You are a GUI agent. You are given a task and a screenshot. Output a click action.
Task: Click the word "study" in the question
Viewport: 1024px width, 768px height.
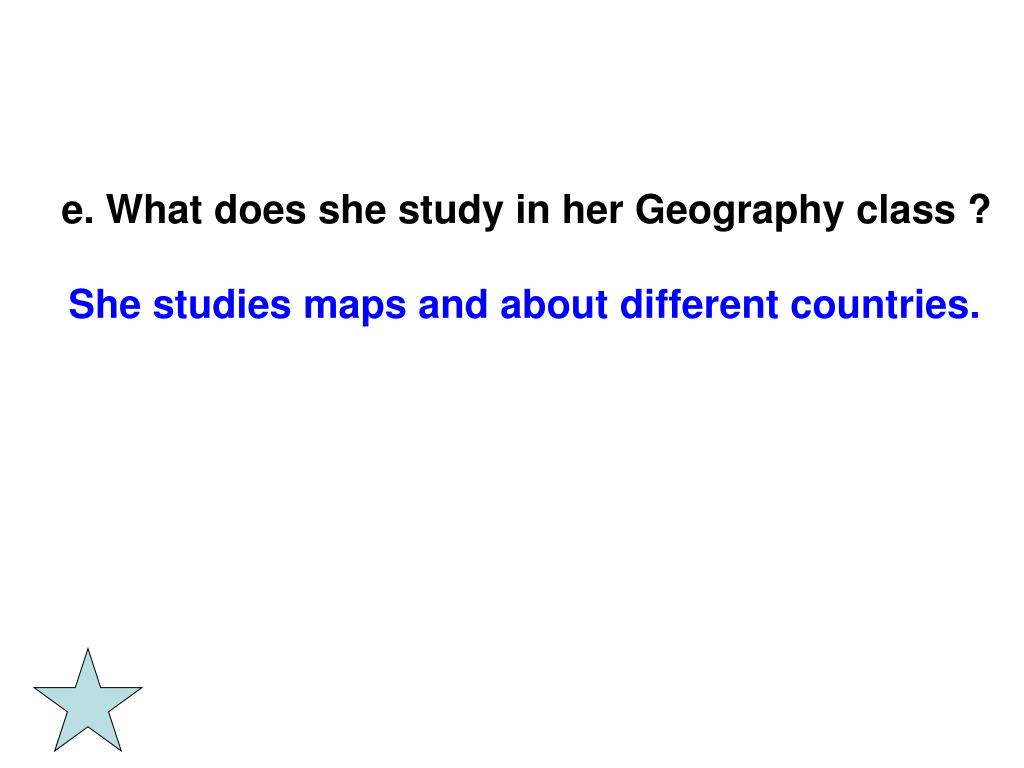[x=451, y=212]
